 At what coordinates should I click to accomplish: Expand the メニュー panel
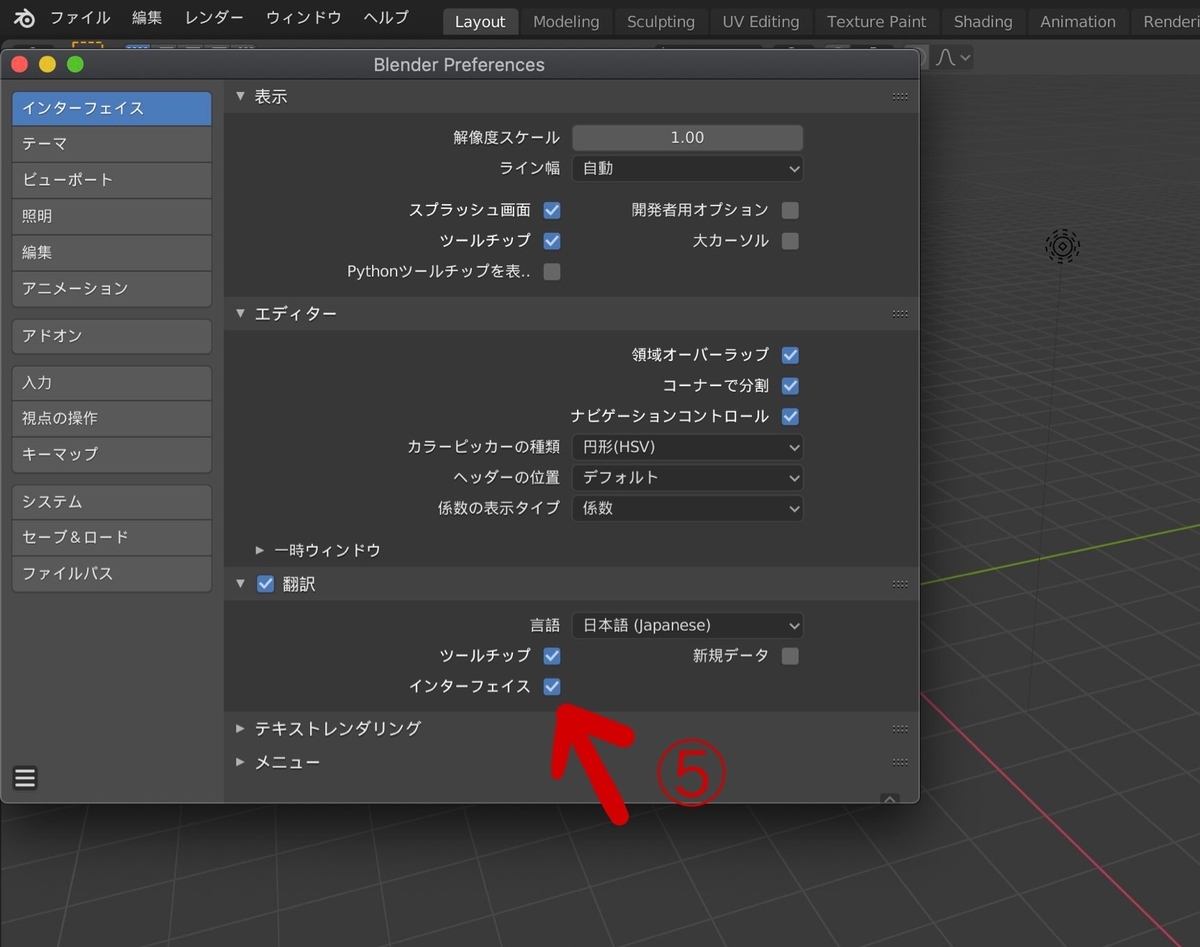pos(240,762)
